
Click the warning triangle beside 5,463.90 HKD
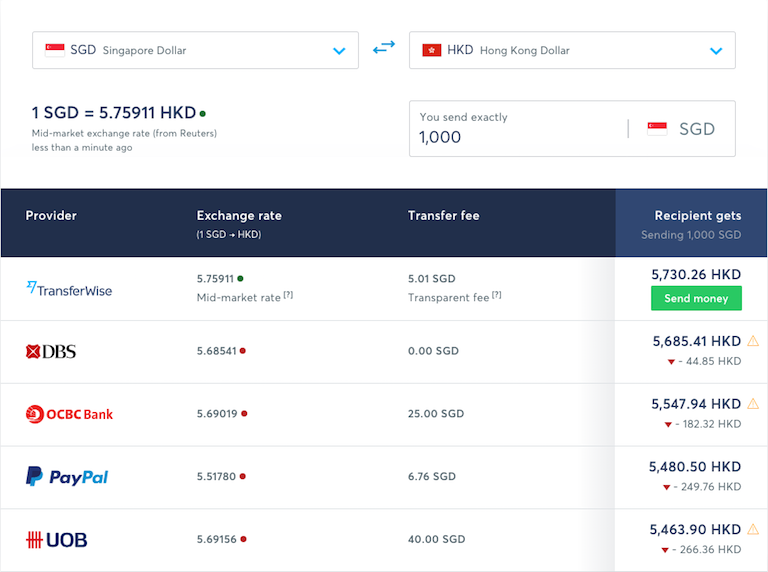[x=753, y=529]
